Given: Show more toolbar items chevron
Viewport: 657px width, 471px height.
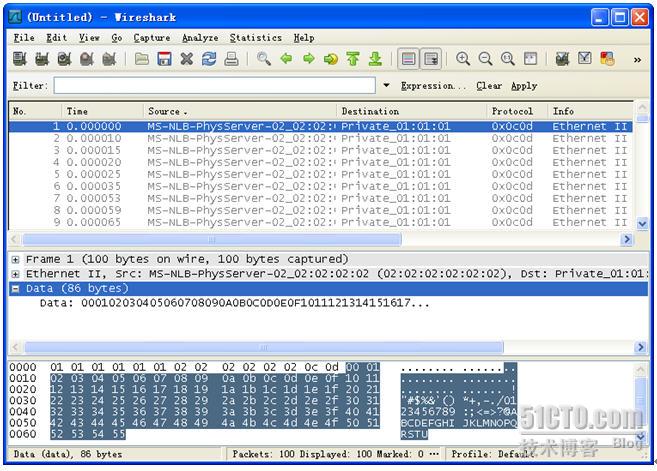Looking at the screenshot, I should point(637,60).
